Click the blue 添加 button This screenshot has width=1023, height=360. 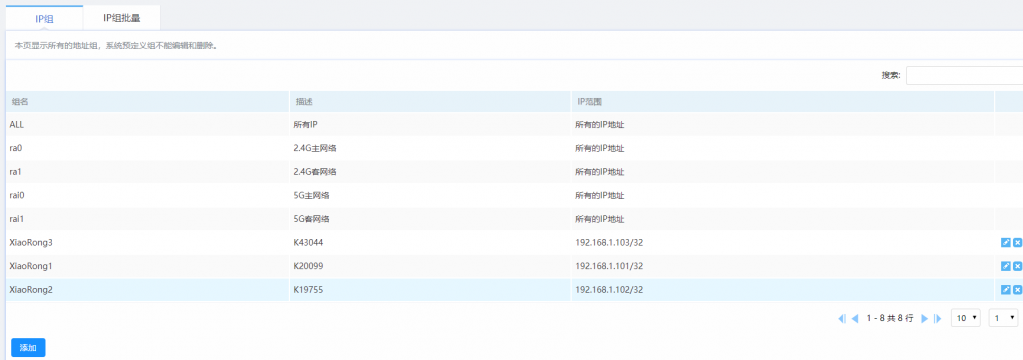28,348
